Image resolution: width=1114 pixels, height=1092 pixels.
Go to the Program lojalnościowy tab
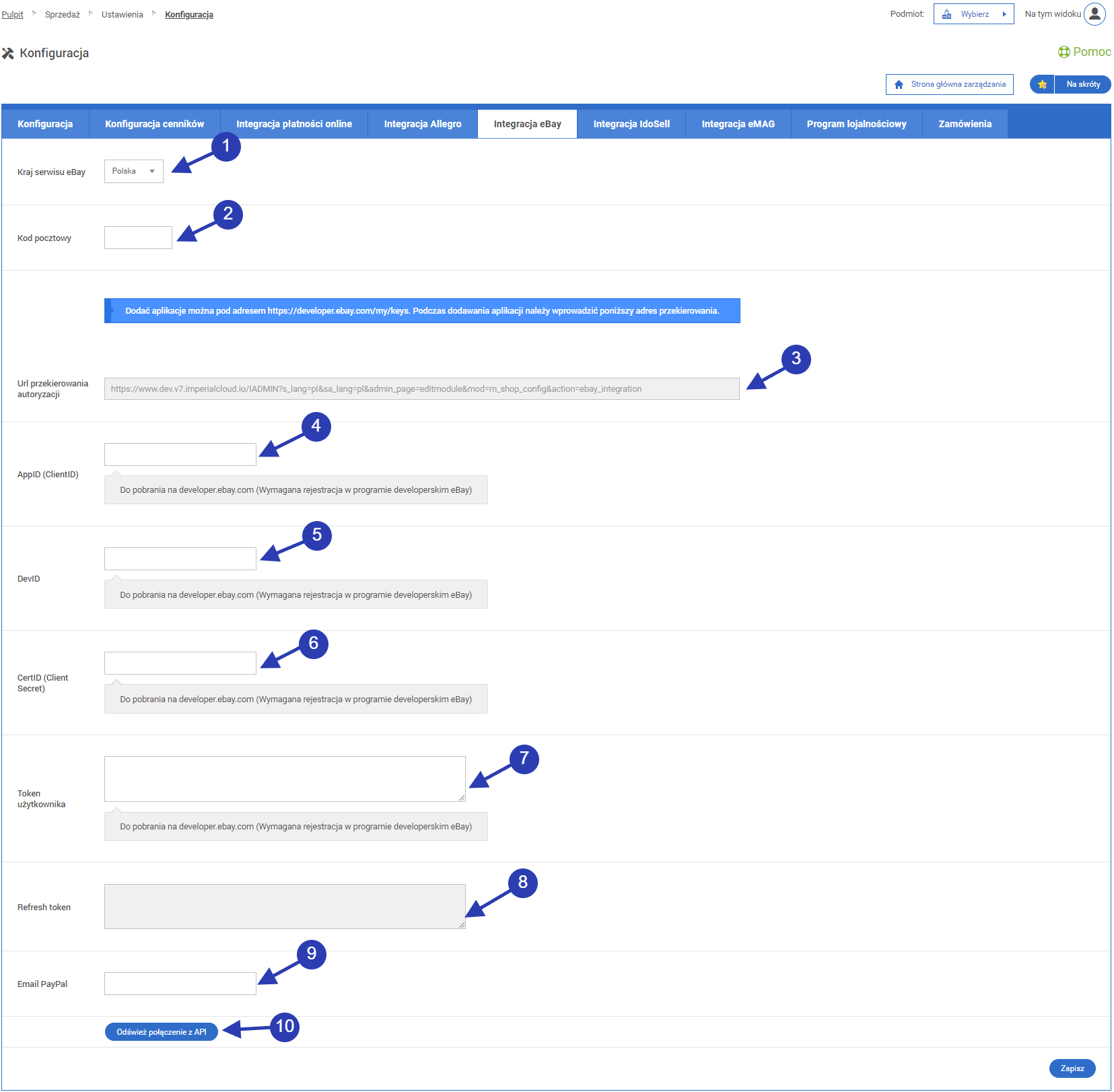point(856,124)
